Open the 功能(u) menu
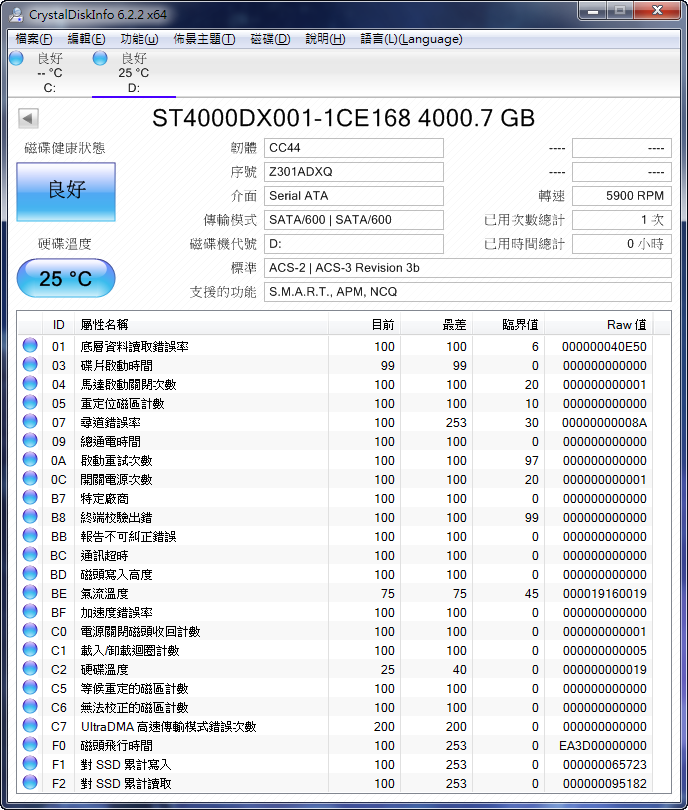 139,39
